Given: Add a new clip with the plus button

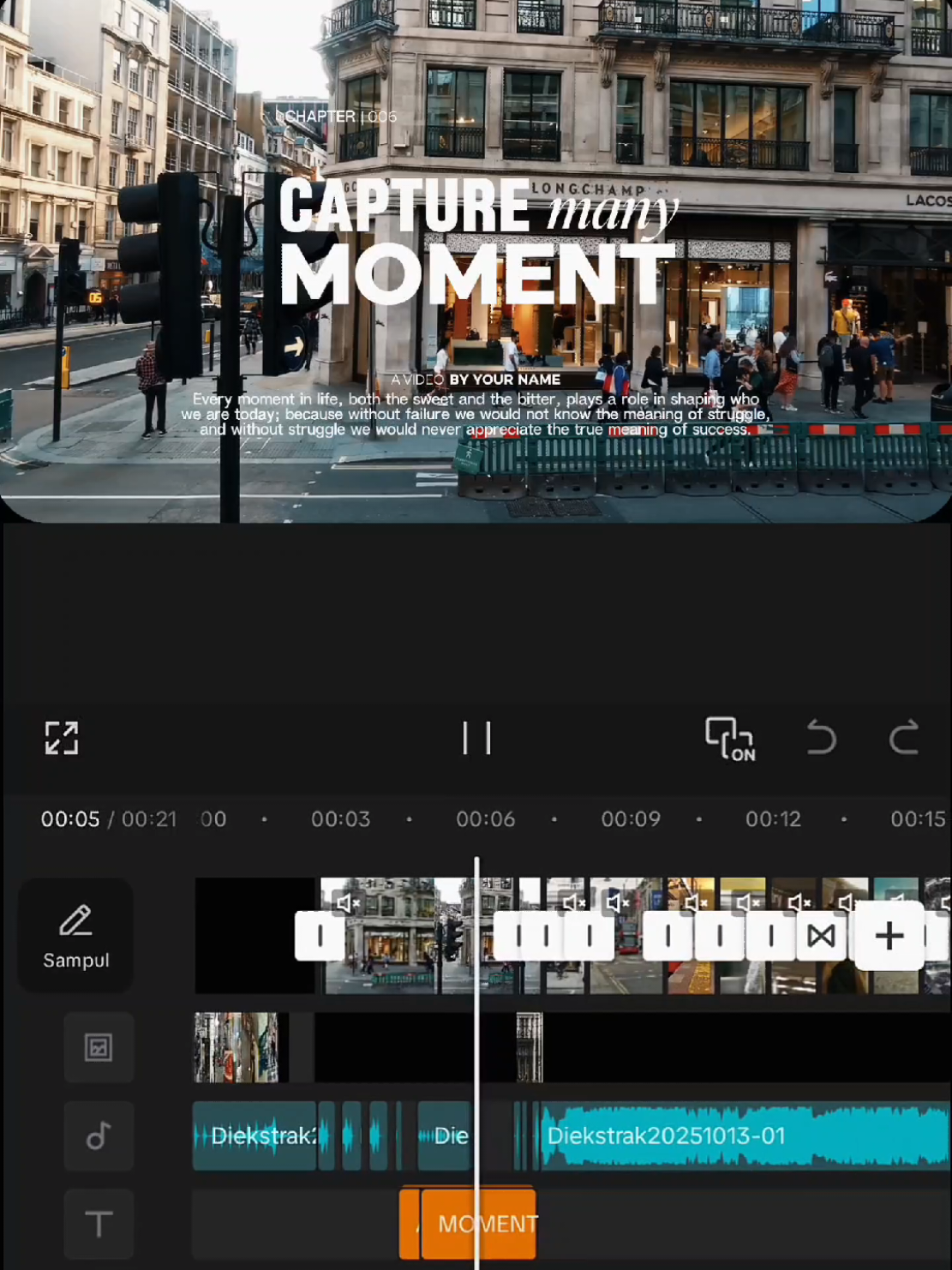Looking at the screenshot, I should coord(889,936).
